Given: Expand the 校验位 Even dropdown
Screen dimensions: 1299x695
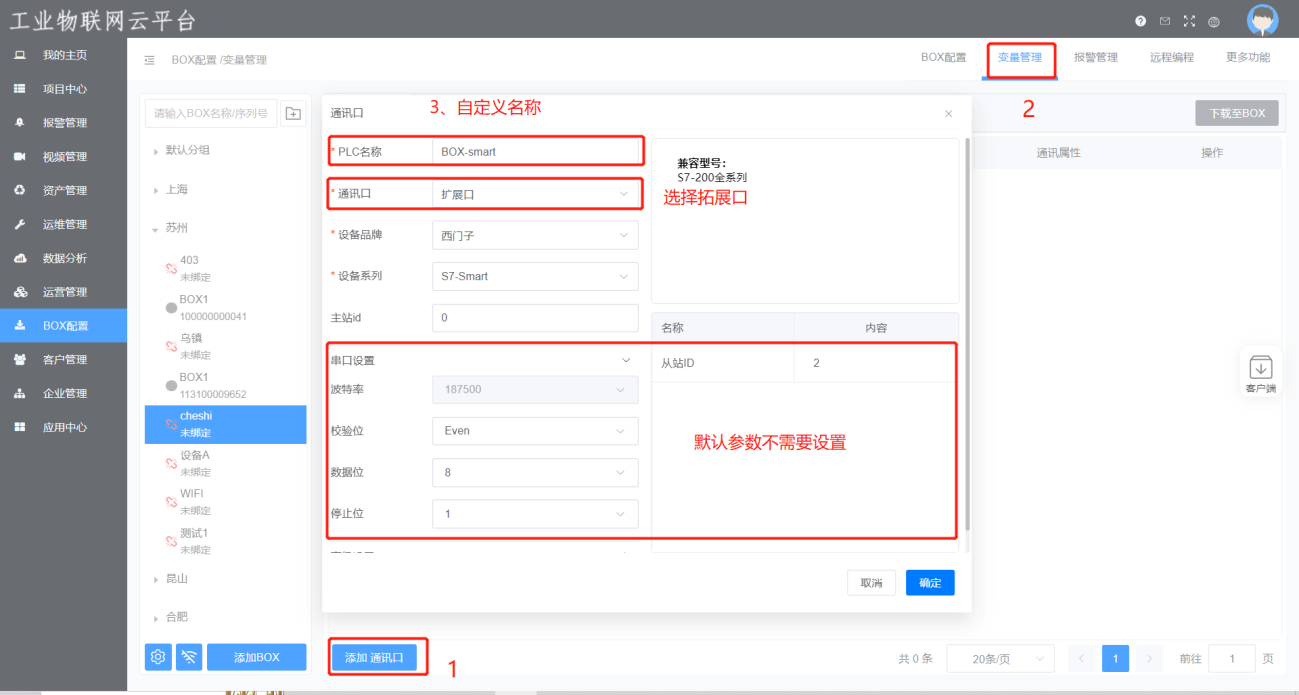Looking at the screenshot, I should [x=534, y=431].
